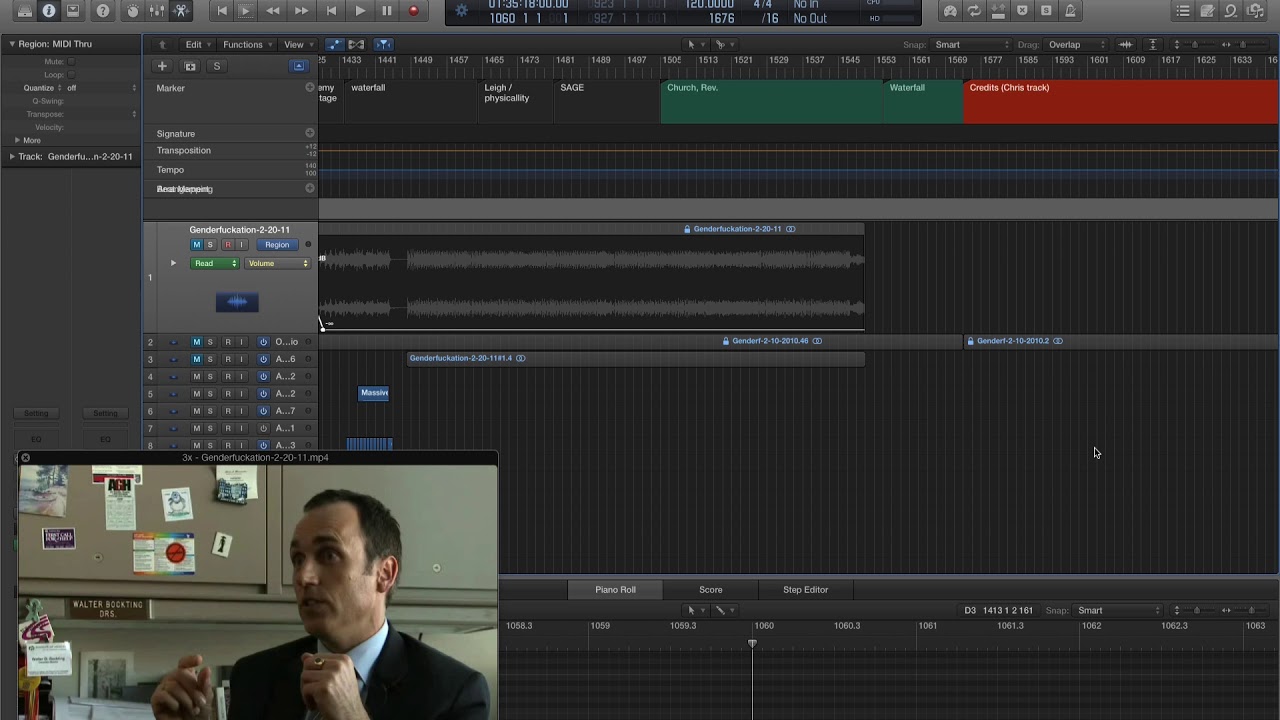Open LCD display settings gear icon
This screenshot has height=720, width=1280.
coord(461,11)
